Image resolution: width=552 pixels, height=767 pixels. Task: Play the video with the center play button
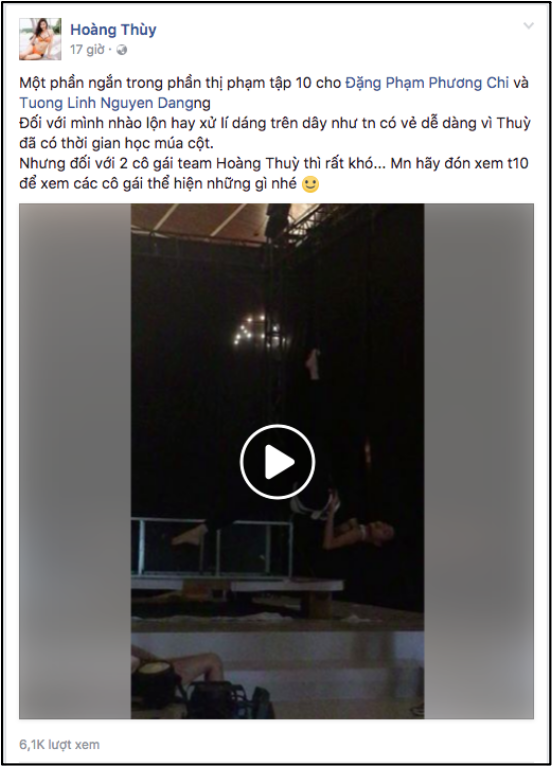coord(277,462)
